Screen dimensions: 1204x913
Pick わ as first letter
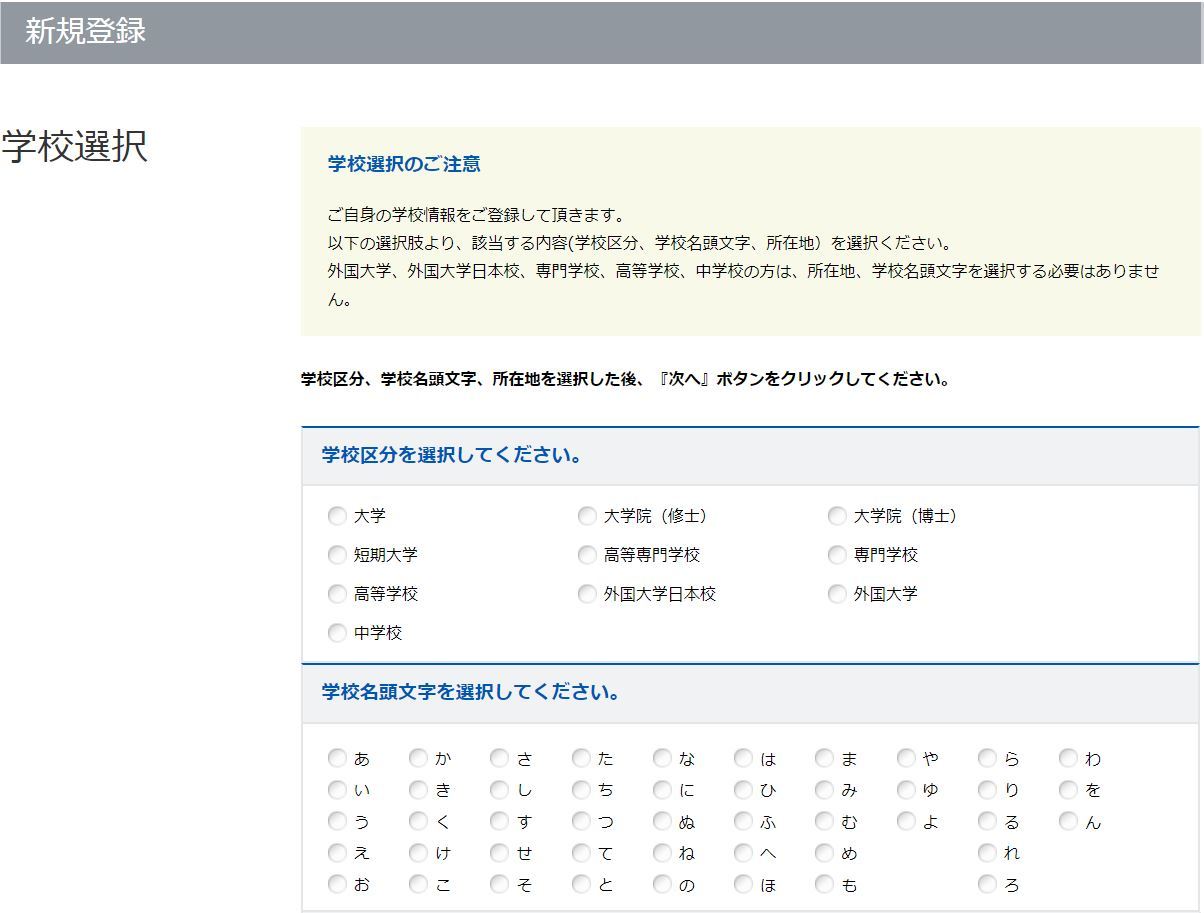(x=1069, y=758)
